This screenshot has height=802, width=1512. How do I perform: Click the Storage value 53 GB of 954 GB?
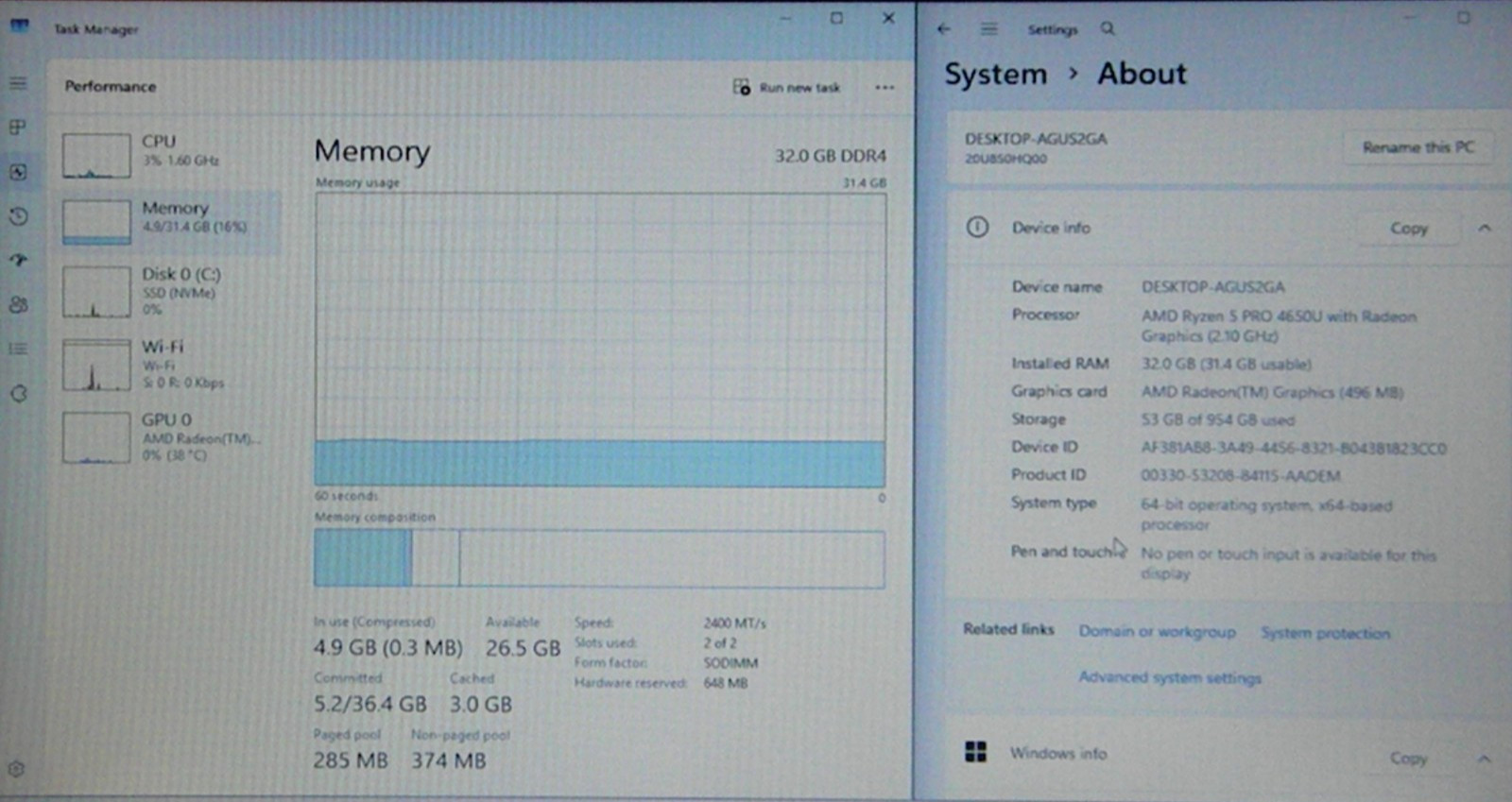pos(1217,419)
